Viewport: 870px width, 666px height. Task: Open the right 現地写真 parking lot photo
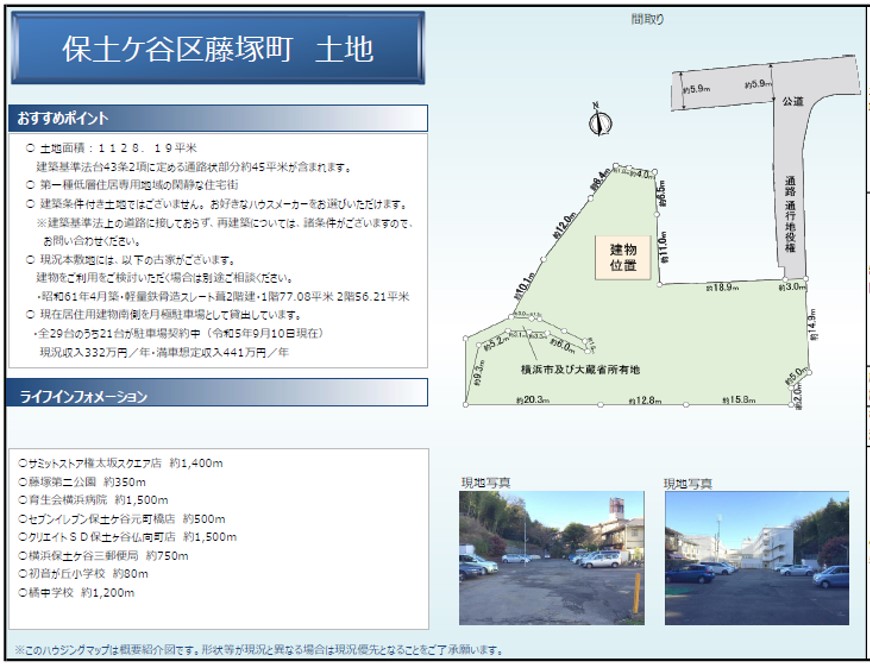point(756,558)
